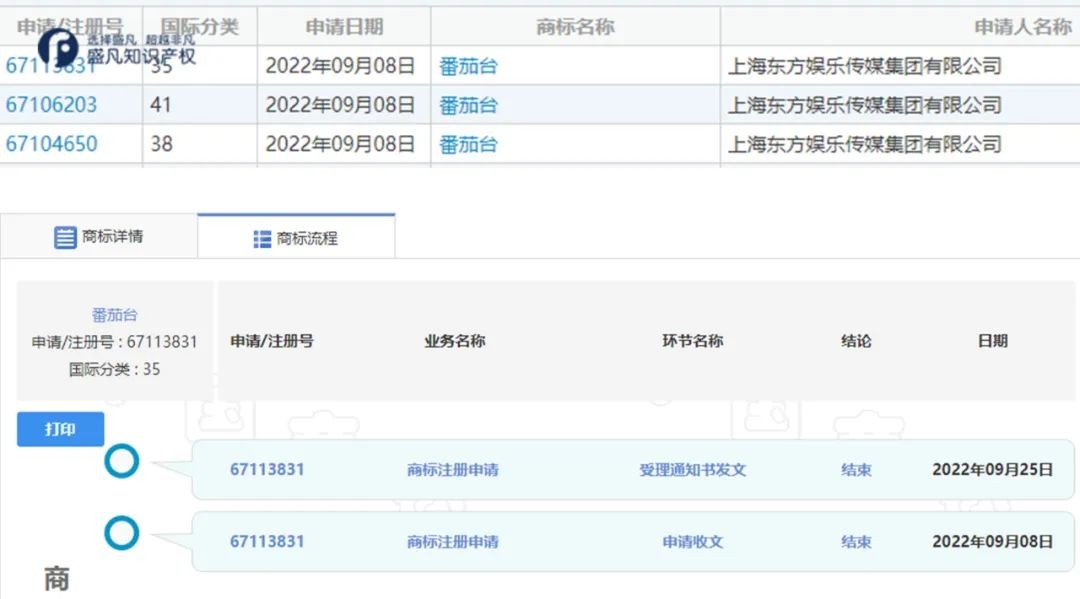This screenshot has width=1080, height=599.
Task: Click 番茄台 link in class 41 row
Action: click(468, 105)
